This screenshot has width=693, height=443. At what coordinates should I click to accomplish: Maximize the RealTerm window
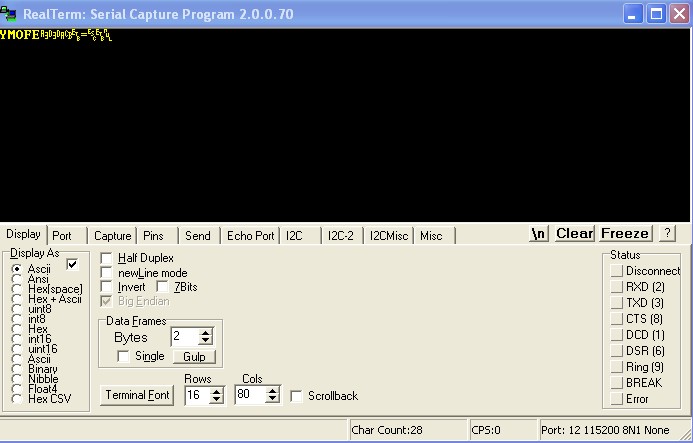tap(656, 14)
